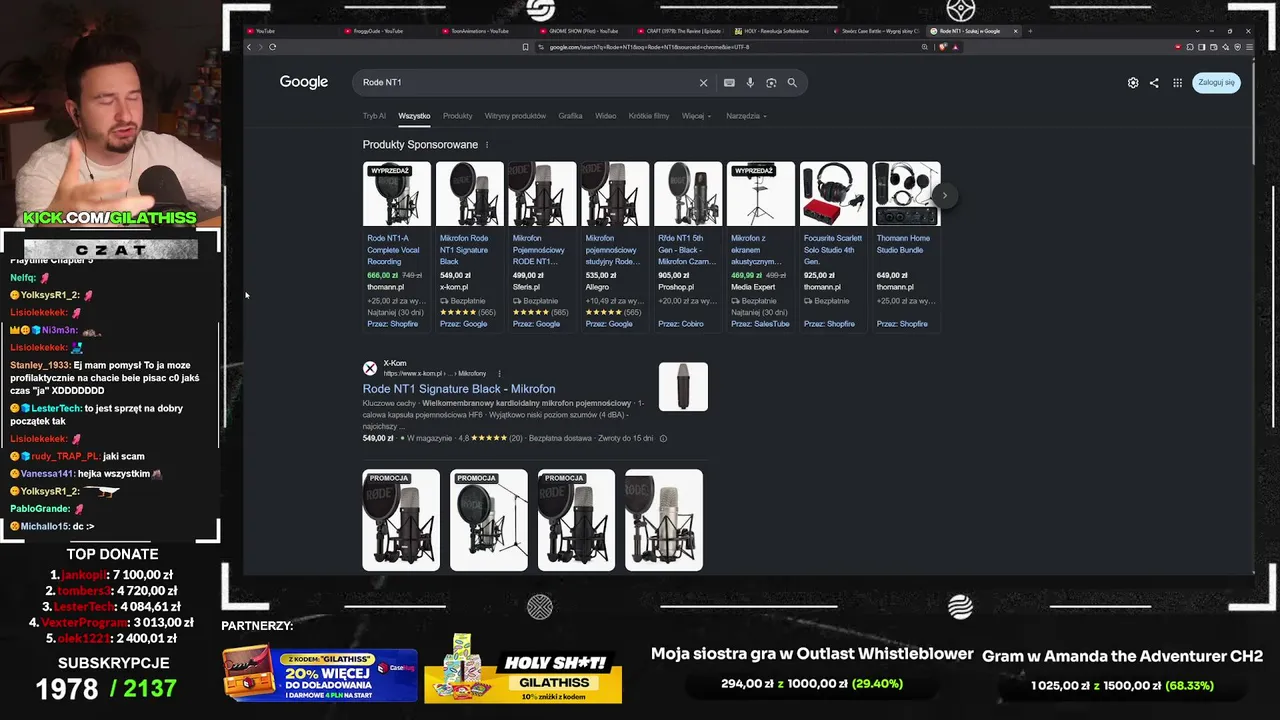Viewport: 1280px width, 720px height.
Task: Click the X-Kom site favicon
Action: (x=370, y=368)
